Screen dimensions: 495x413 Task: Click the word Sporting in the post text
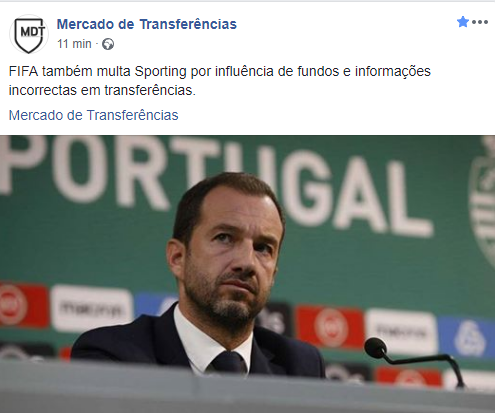(x=160, y=71)
